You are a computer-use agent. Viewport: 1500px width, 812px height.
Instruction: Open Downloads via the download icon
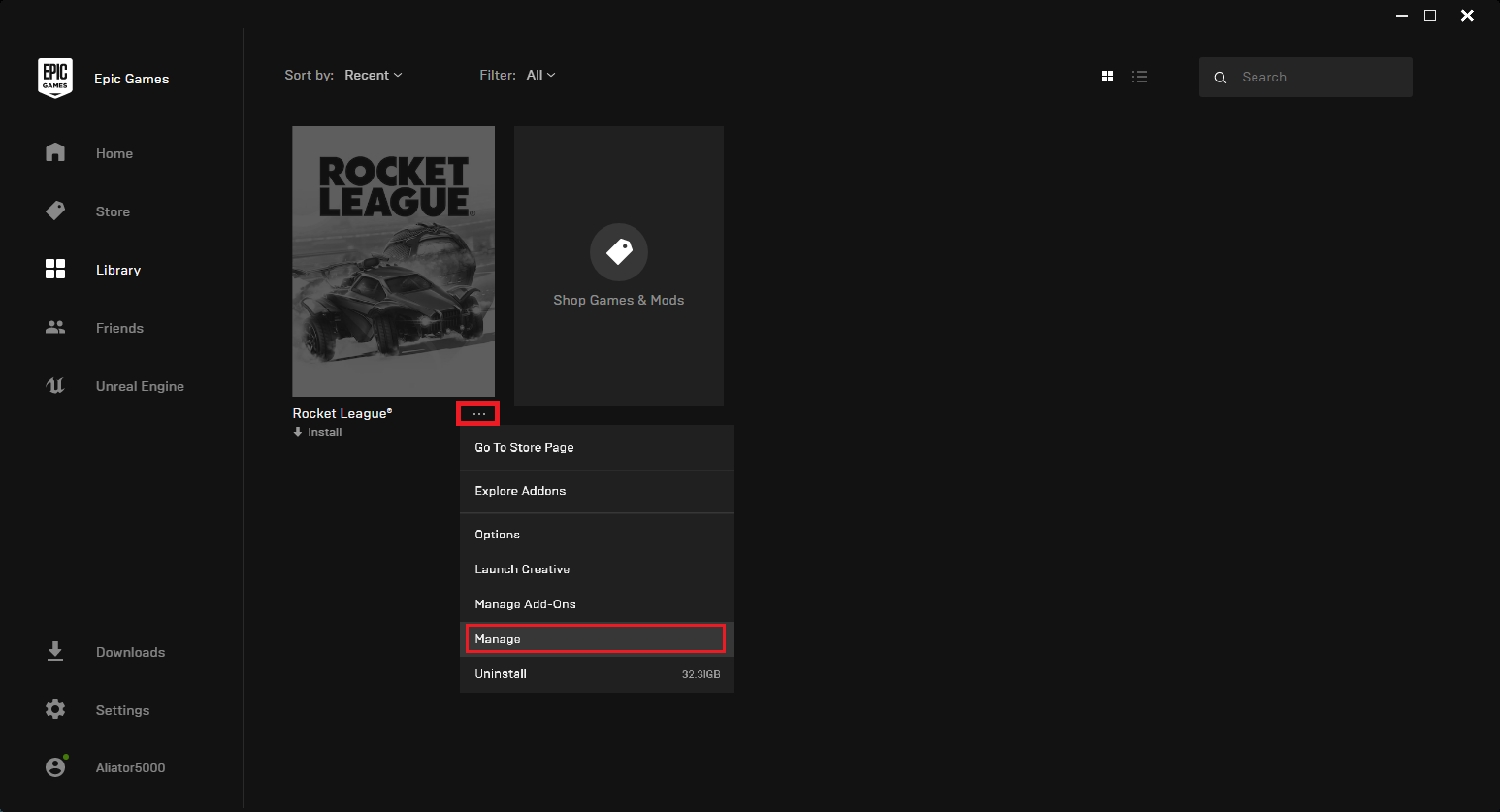point(55,651)
